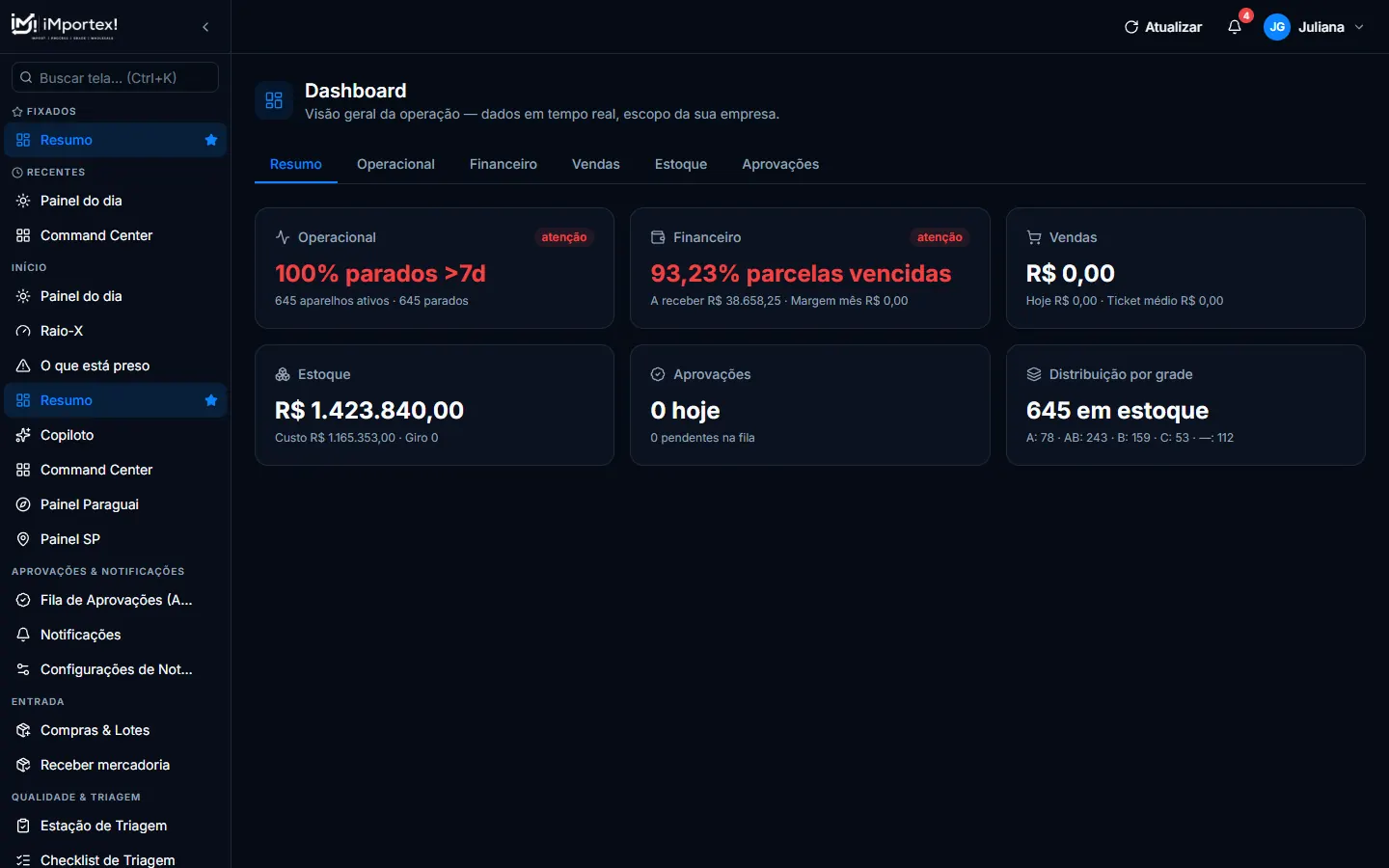
Task: Open Painel do dia in Recentes
Action: (115, 201)
